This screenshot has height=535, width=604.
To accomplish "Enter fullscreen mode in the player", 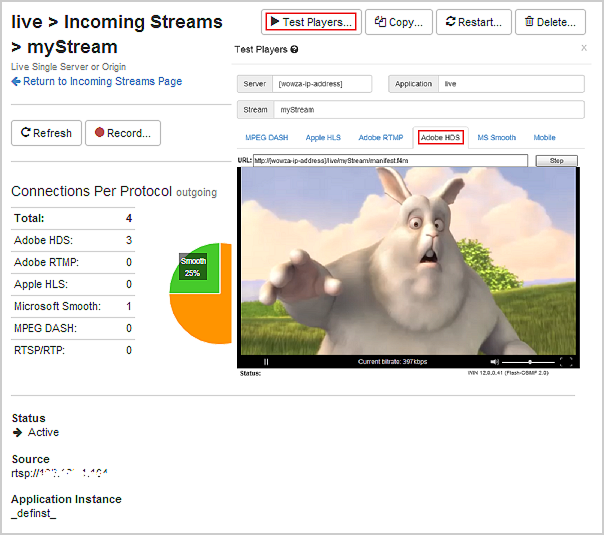I will 566,362.
